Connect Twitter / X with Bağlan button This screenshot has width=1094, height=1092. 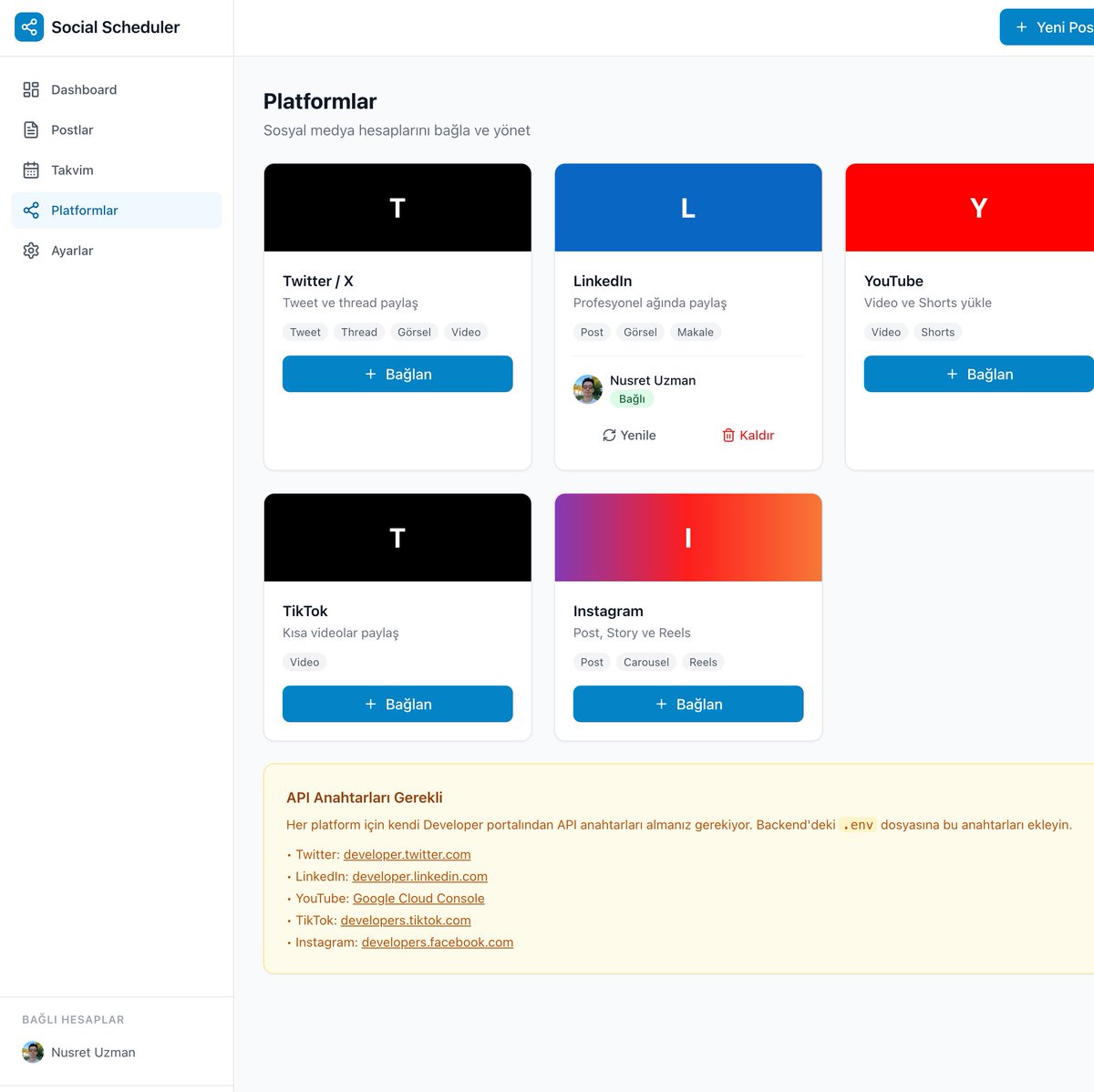(x=397, y=374)
